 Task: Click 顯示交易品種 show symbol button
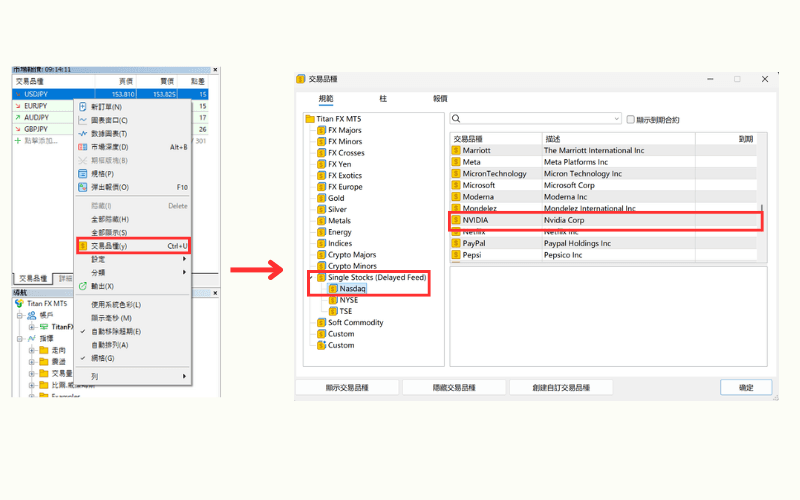point(347,388)
